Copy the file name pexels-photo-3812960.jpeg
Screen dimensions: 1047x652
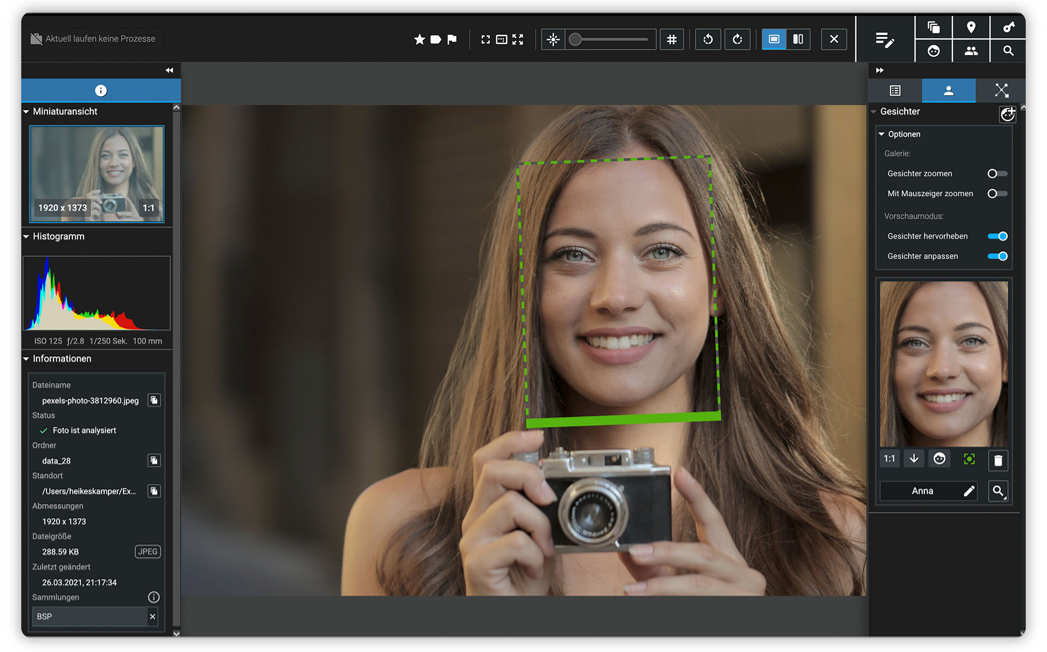(x=154, y=400)
